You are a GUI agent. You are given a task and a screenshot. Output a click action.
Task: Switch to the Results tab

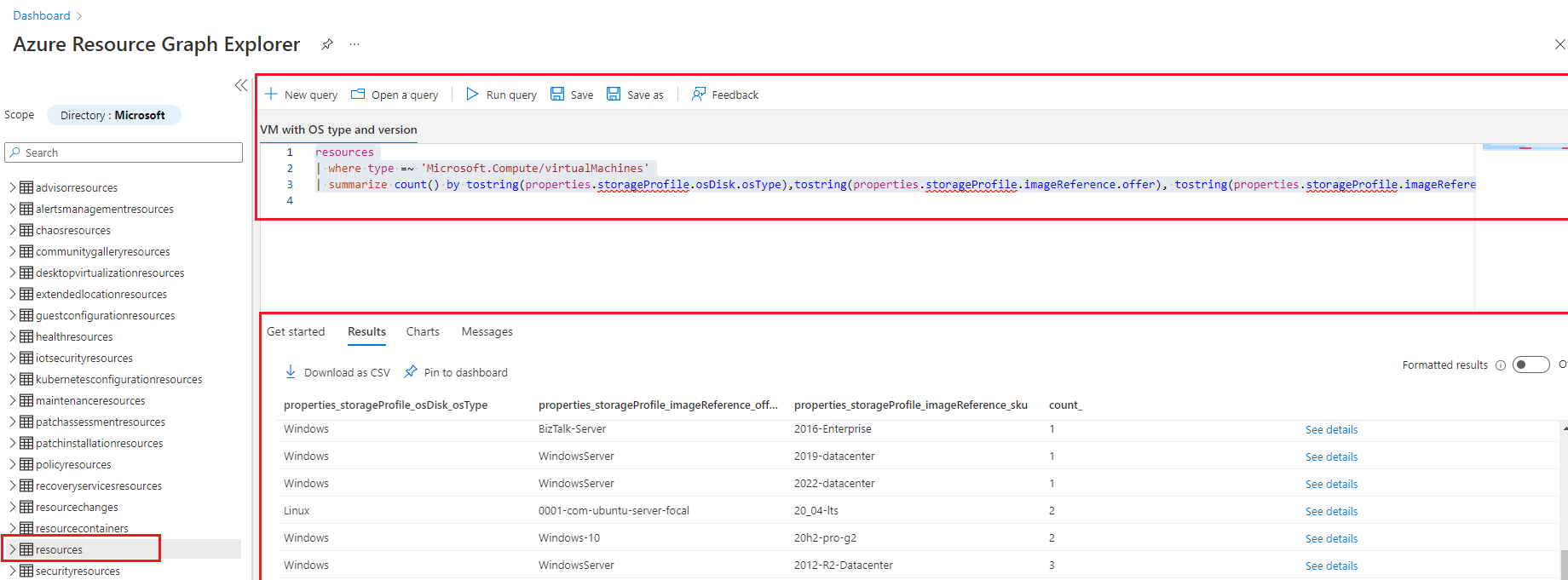pyautogui.click(x=366, y=331)
